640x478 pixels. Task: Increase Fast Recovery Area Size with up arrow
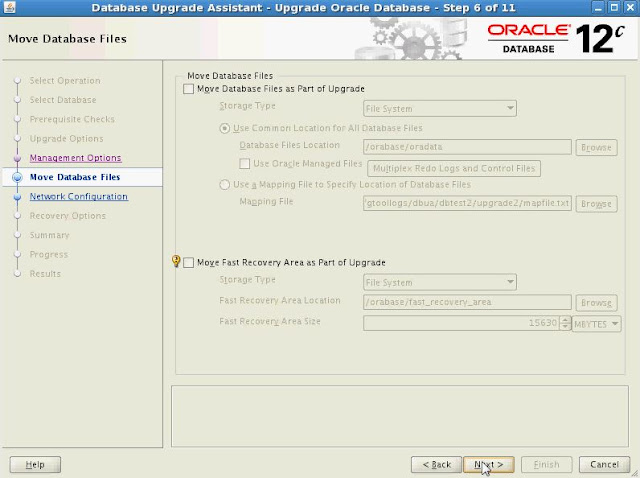(x=565, y=320)
